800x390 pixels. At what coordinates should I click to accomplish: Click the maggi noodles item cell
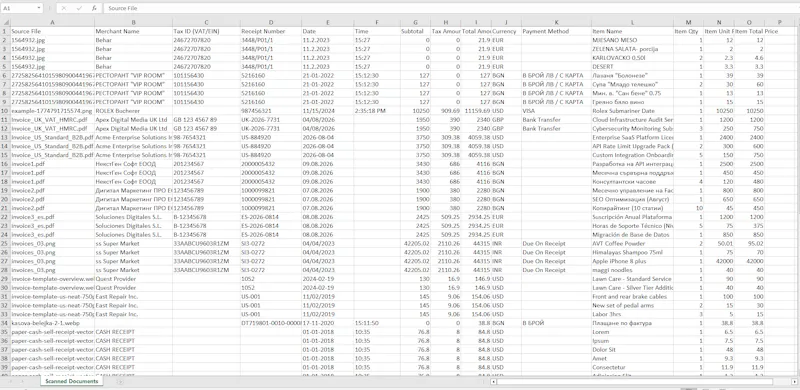click(632, 270)
